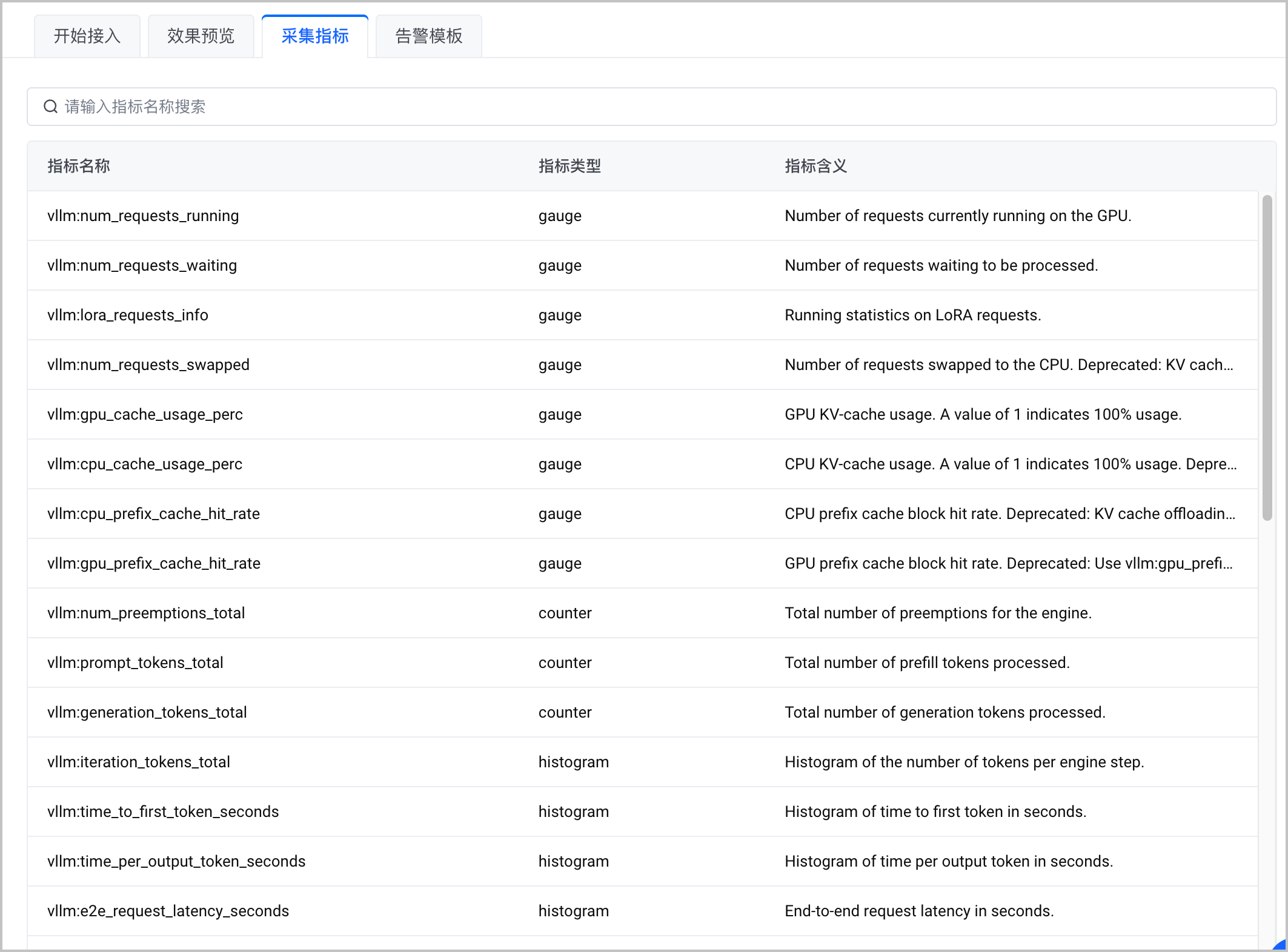Viewport: 1288px width, 952px height.
Task: Go to the 告警模板 tab
Action: click(x=429, y=36)
